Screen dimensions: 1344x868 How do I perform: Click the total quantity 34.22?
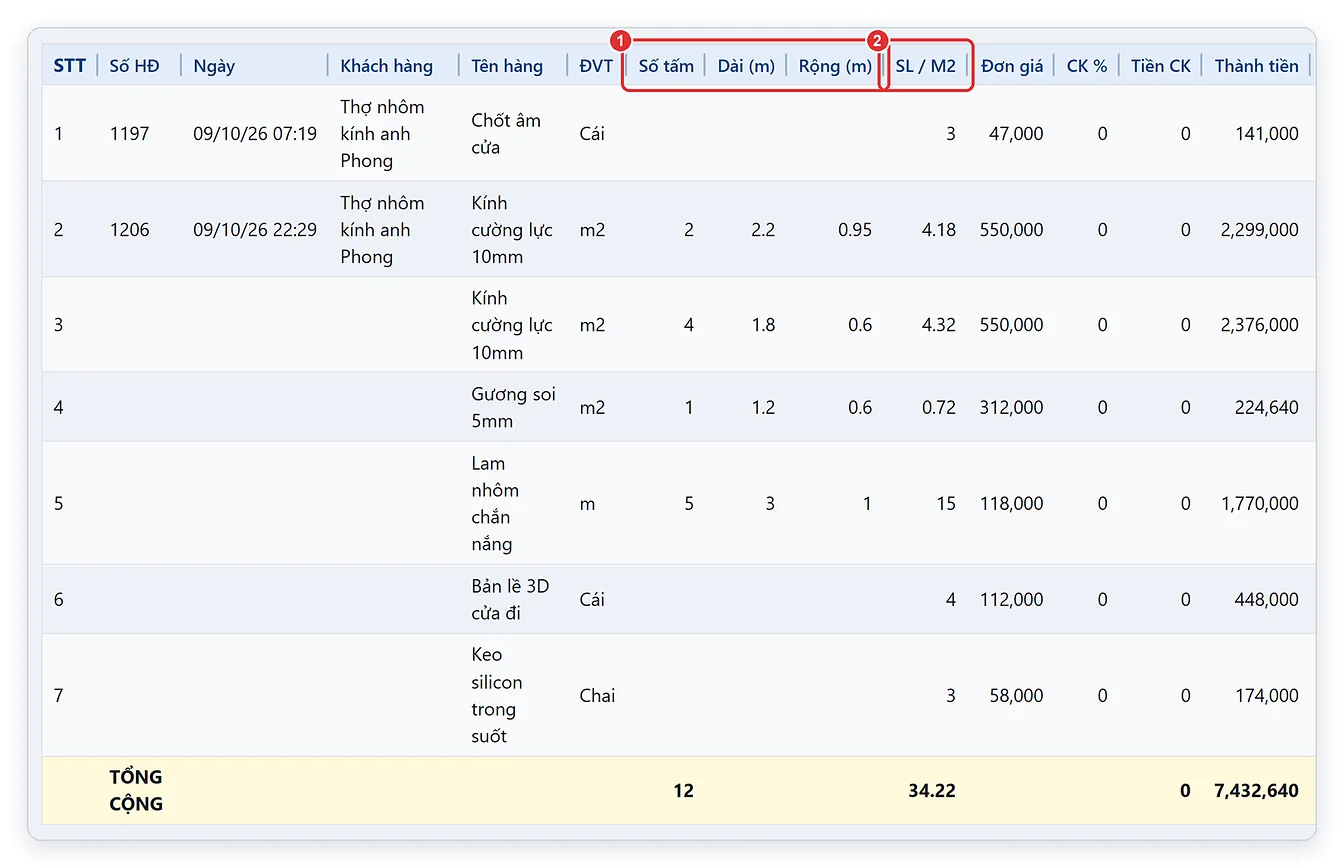pos(932,790)
